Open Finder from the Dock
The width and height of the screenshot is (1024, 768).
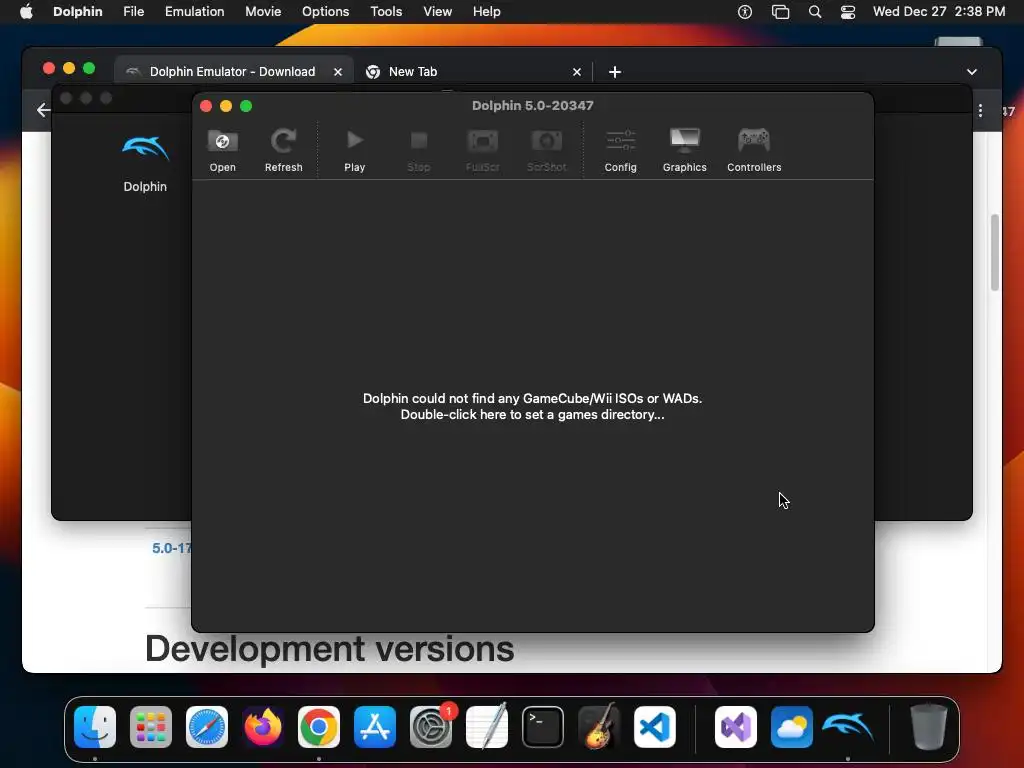[95, 727]
